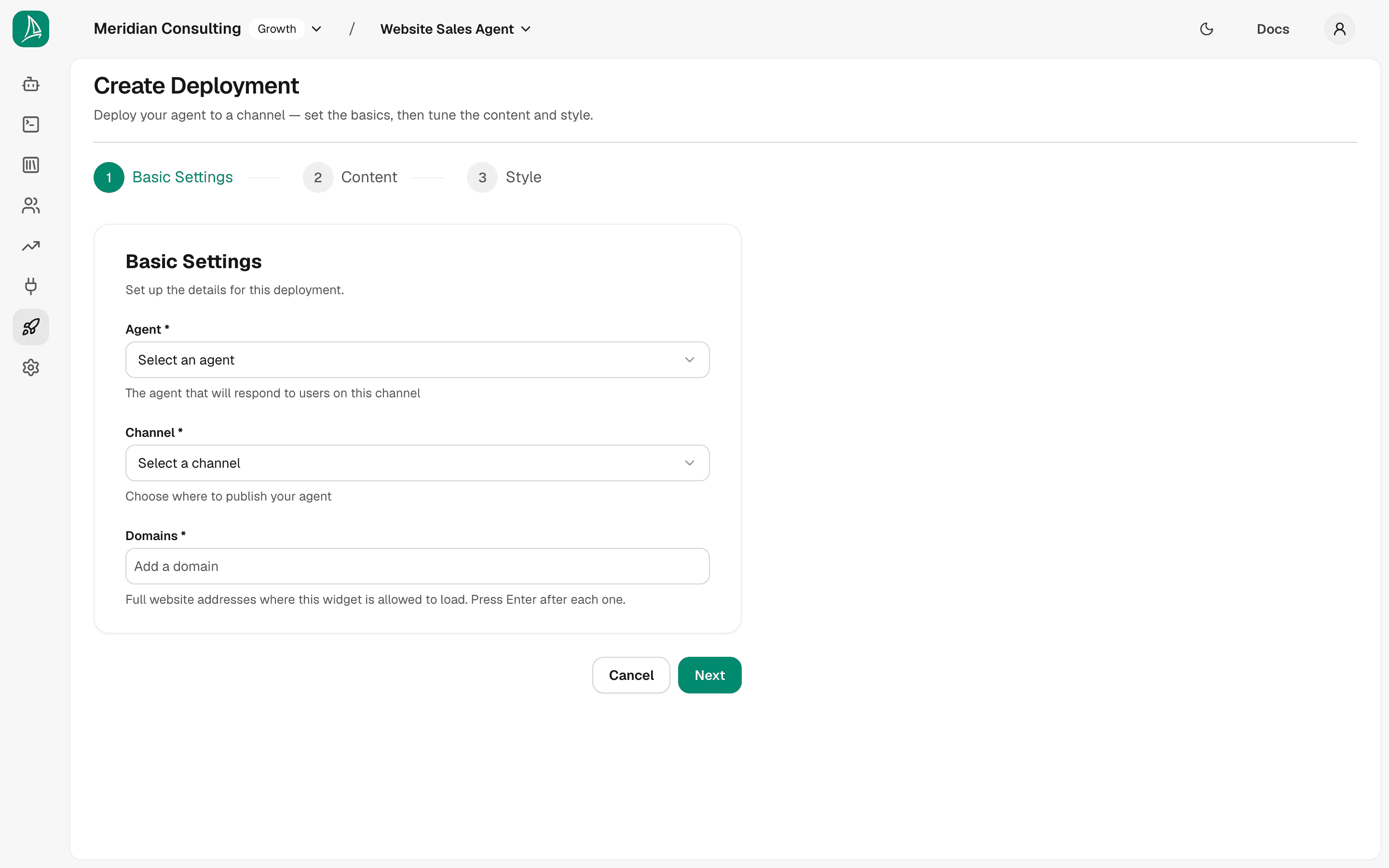
Task: Click the Domains field label
Action: tap(156, 536)
